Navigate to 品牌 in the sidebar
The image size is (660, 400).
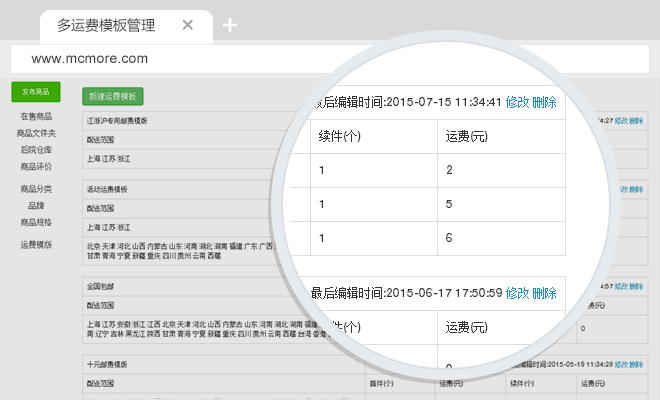pyautogui.click(x=36, y=205)
